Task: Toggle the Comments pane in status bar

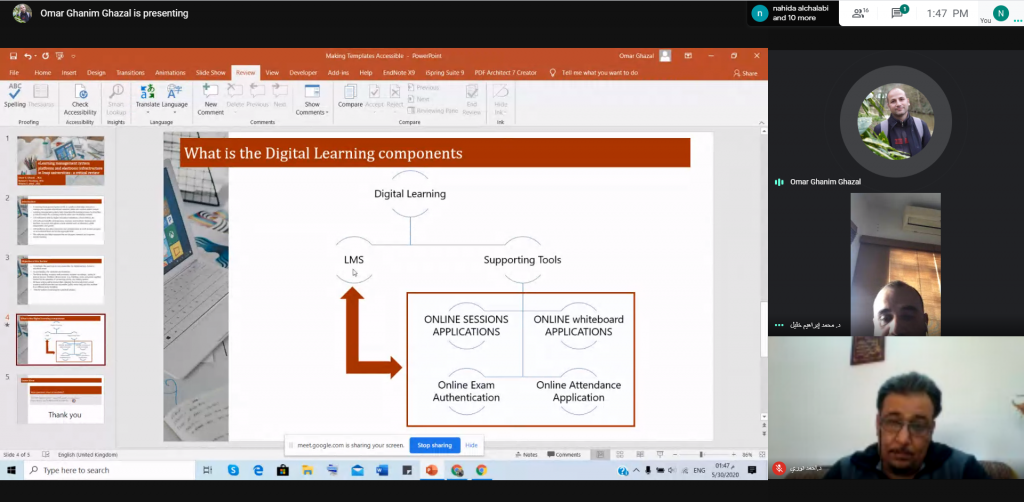Action: [563, 455]
